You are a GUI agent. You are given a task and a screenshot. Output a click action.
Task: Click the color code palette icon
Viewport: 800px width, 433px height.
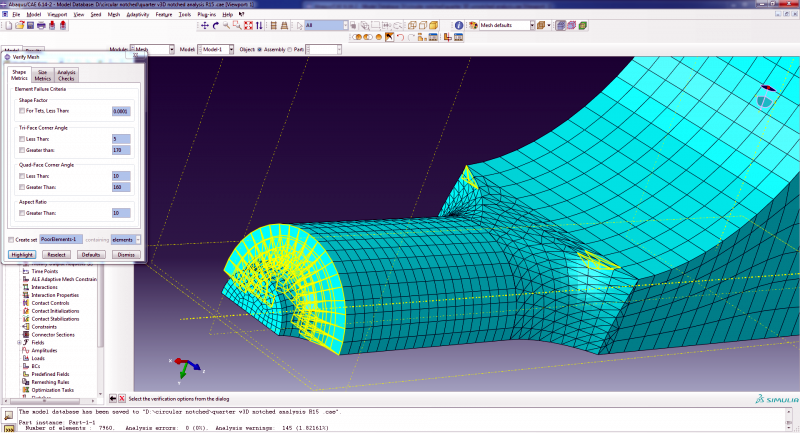pos(473,26)
